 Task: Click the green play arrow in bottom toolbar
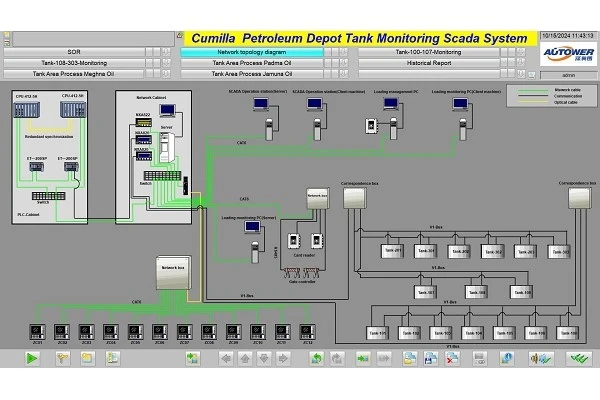coord(32,358)
